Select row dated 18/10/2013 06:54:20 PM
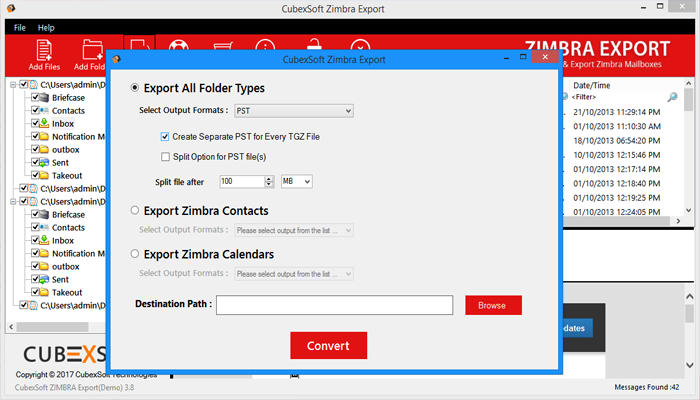 coord(617,141)
